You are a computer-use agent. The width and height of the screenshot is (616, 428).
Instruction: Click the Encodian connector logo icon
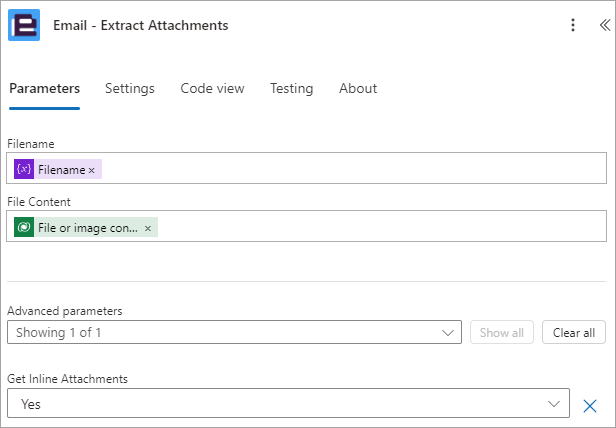click(24, 25)
